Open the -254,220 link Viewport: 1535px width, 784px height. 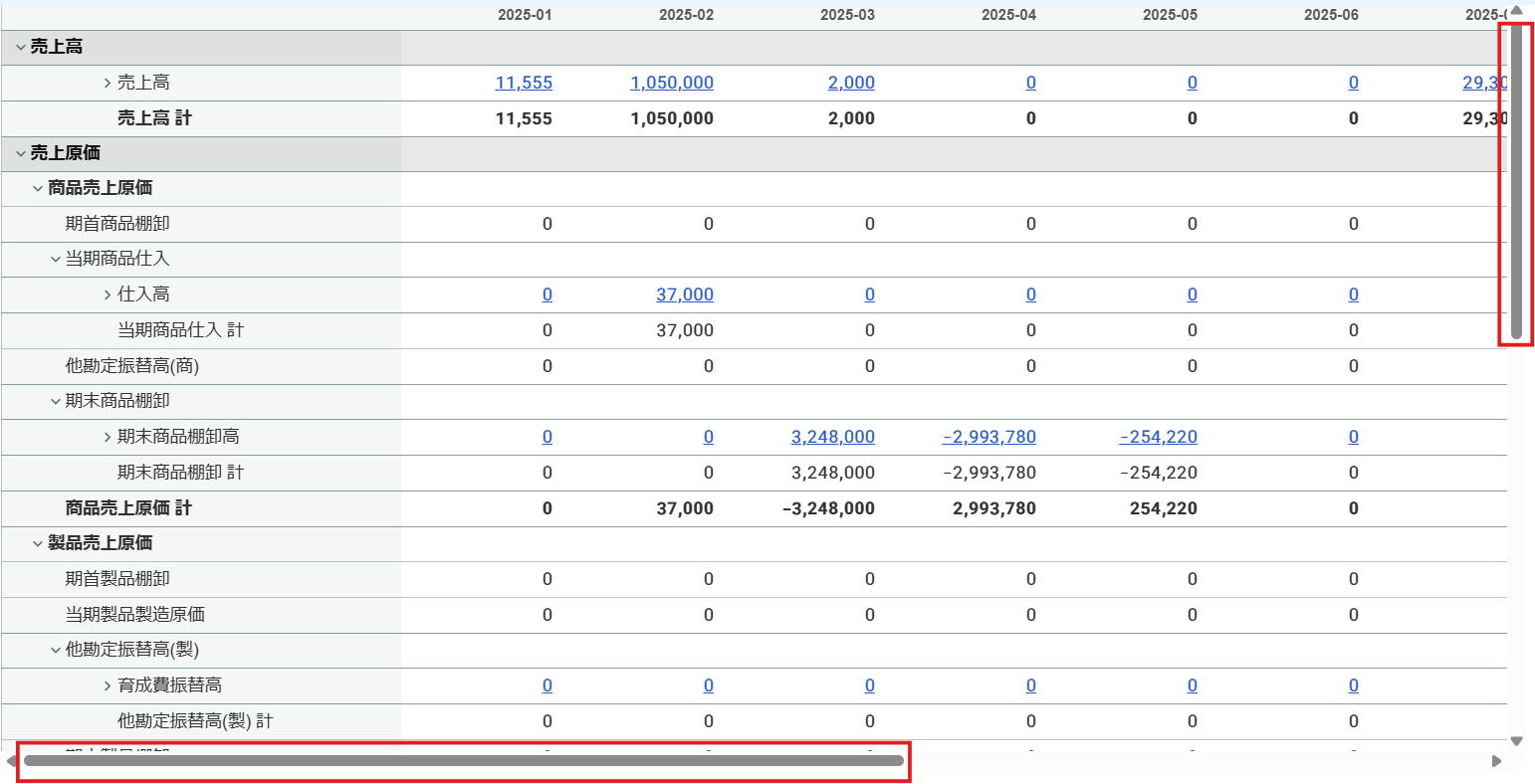[1159, 437]
